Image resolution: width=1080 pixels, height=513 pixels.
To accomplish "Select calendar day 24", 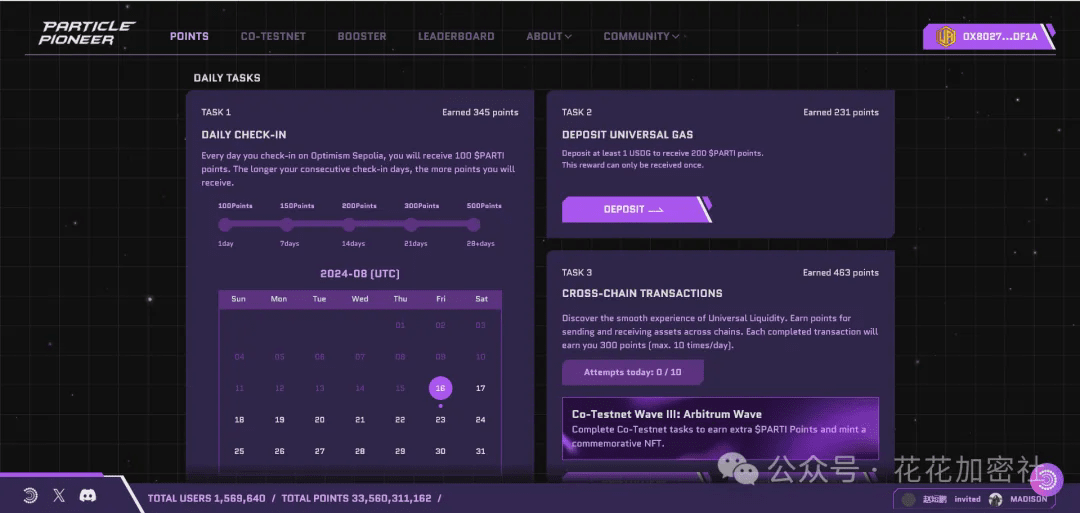I will tap(481, 420).
